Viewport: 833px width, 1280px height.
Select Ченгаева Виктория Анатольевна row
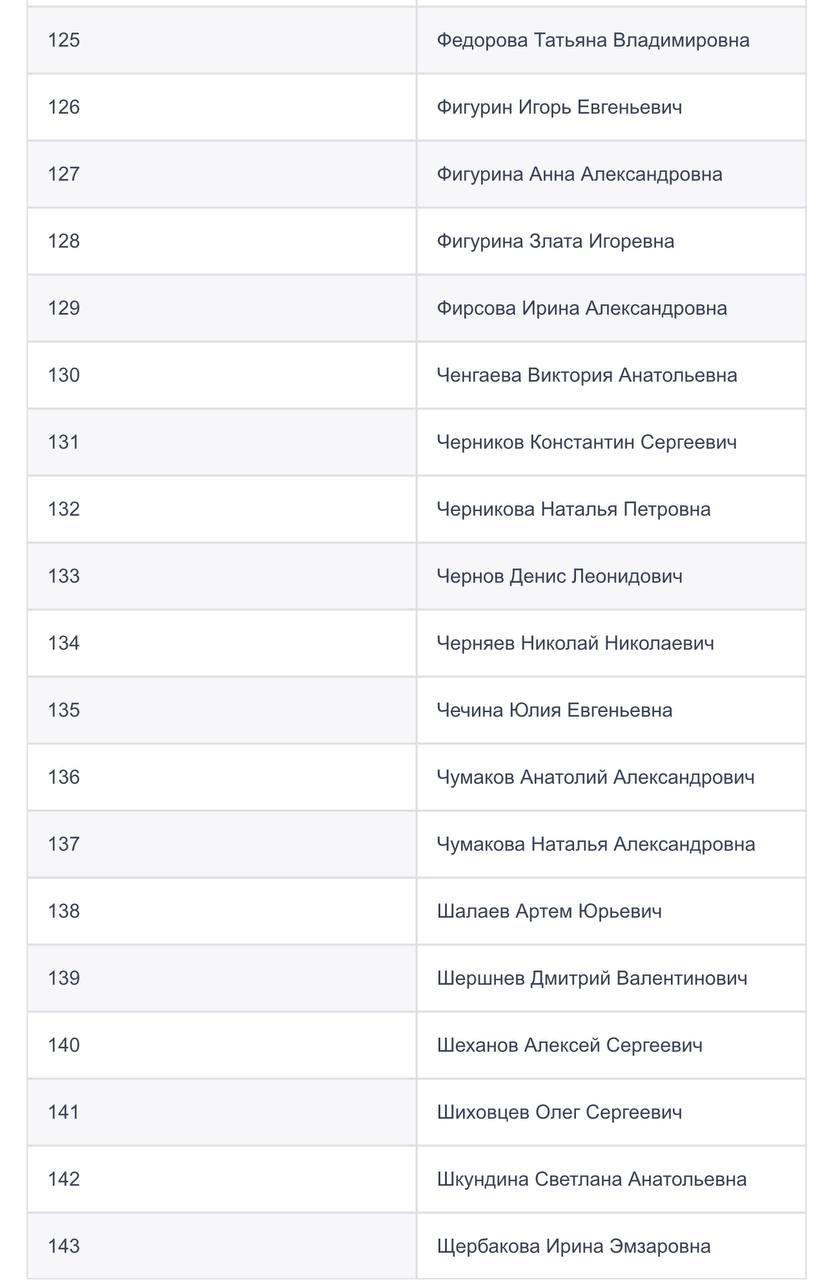point(586,375)
